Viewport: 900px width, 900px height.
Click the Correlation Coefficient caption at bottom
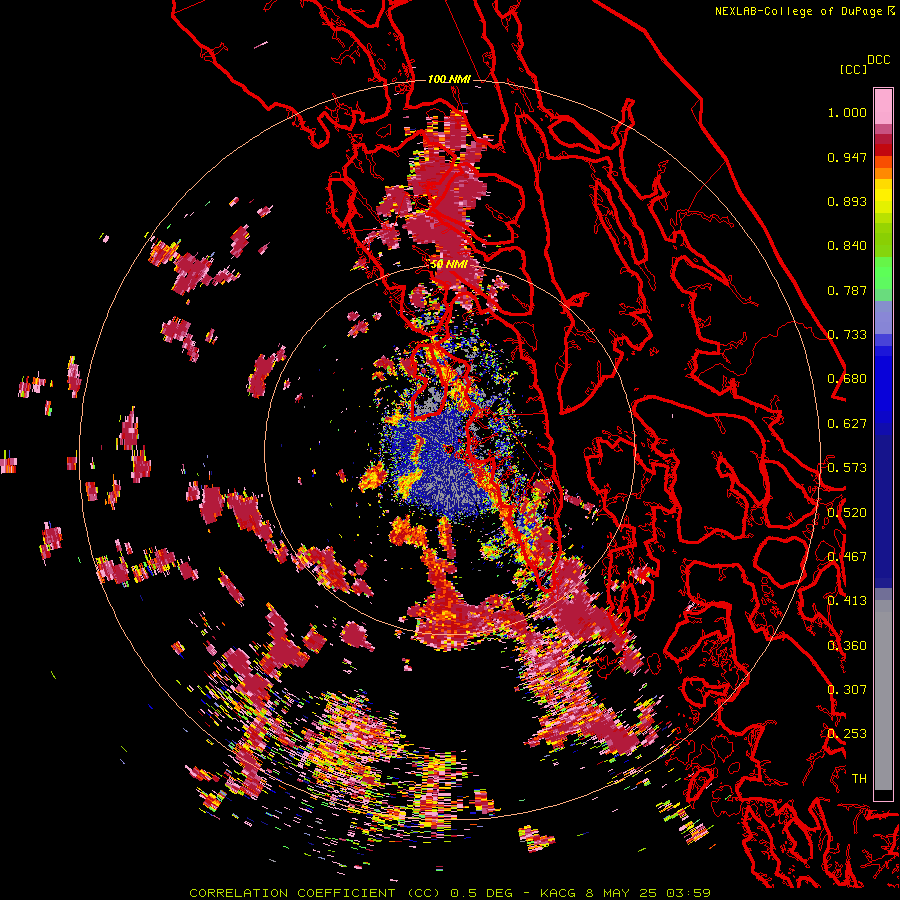(x=450, y=893)
